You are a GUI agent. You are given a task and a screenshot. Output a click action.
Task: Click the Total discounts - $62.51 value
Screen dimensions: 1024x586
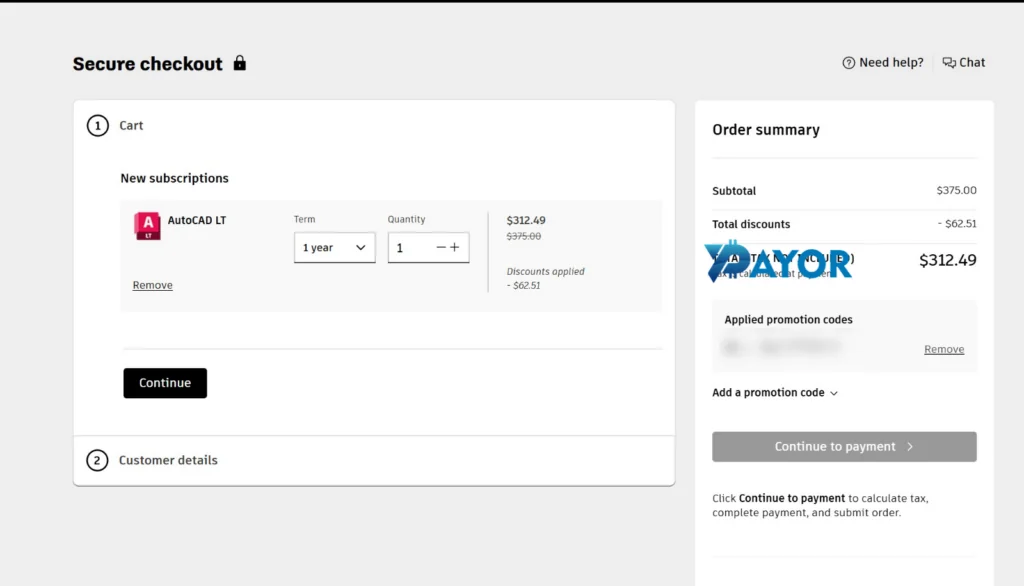[957, 223]
